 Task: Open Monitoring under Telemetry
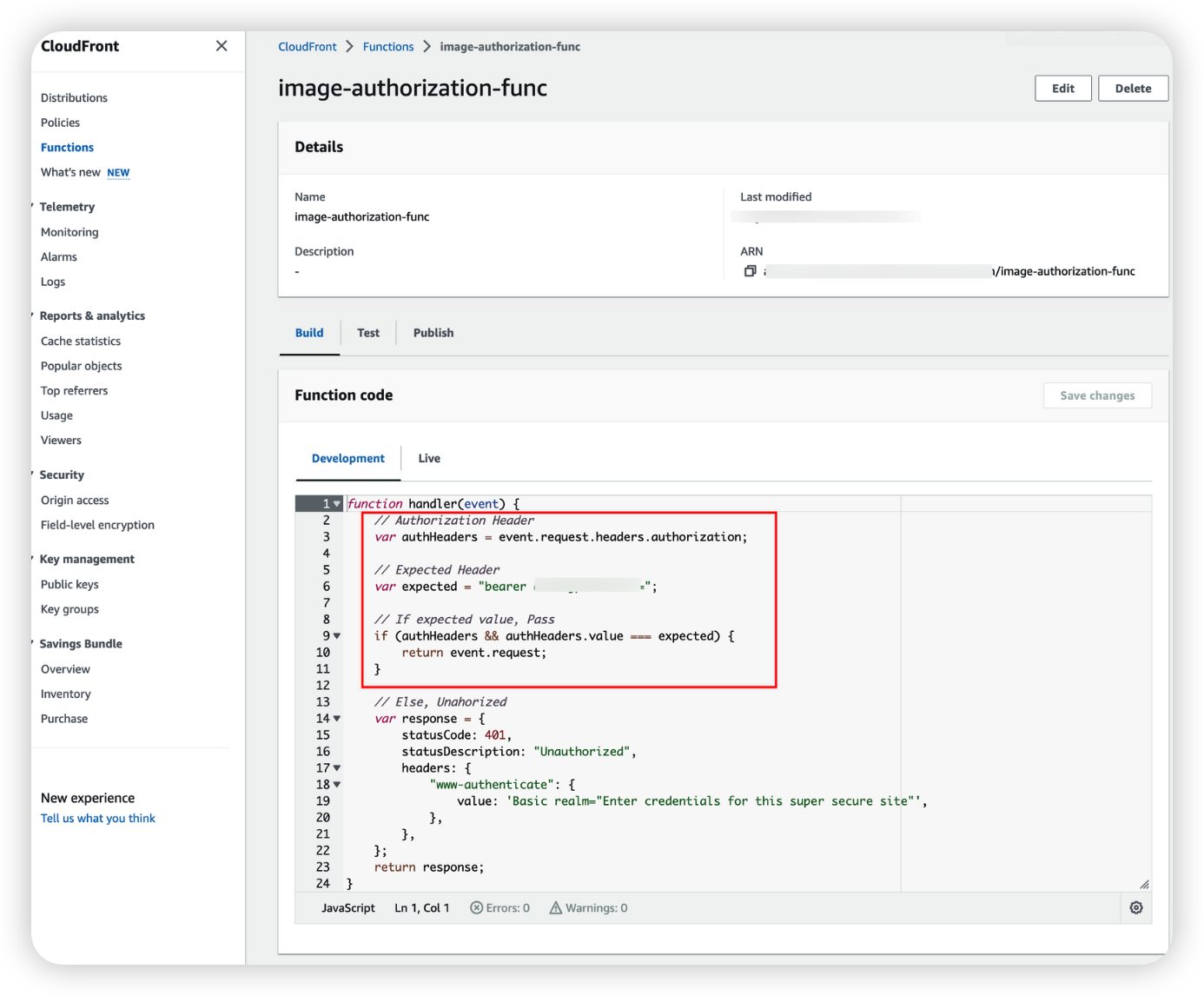(69, 232)
